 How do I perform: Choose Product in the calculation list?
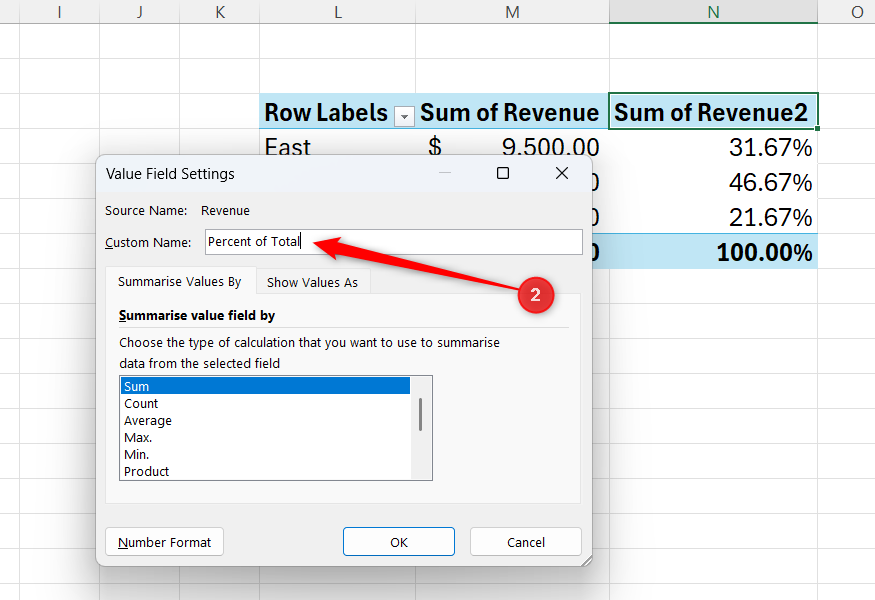[x=265, y=471]
